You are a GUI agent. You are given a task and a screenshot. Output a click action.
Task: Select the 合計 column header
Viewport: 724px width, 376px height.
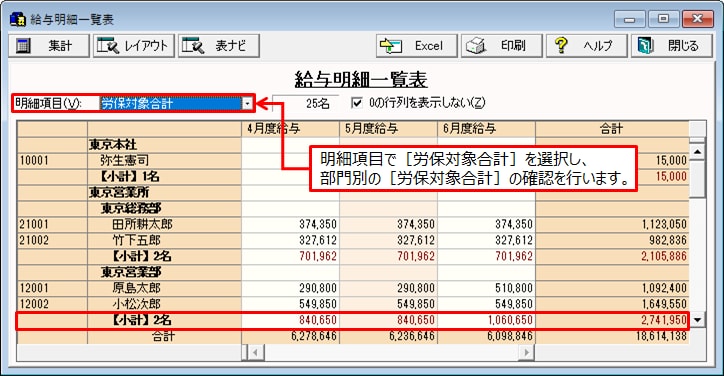(612, 129)
